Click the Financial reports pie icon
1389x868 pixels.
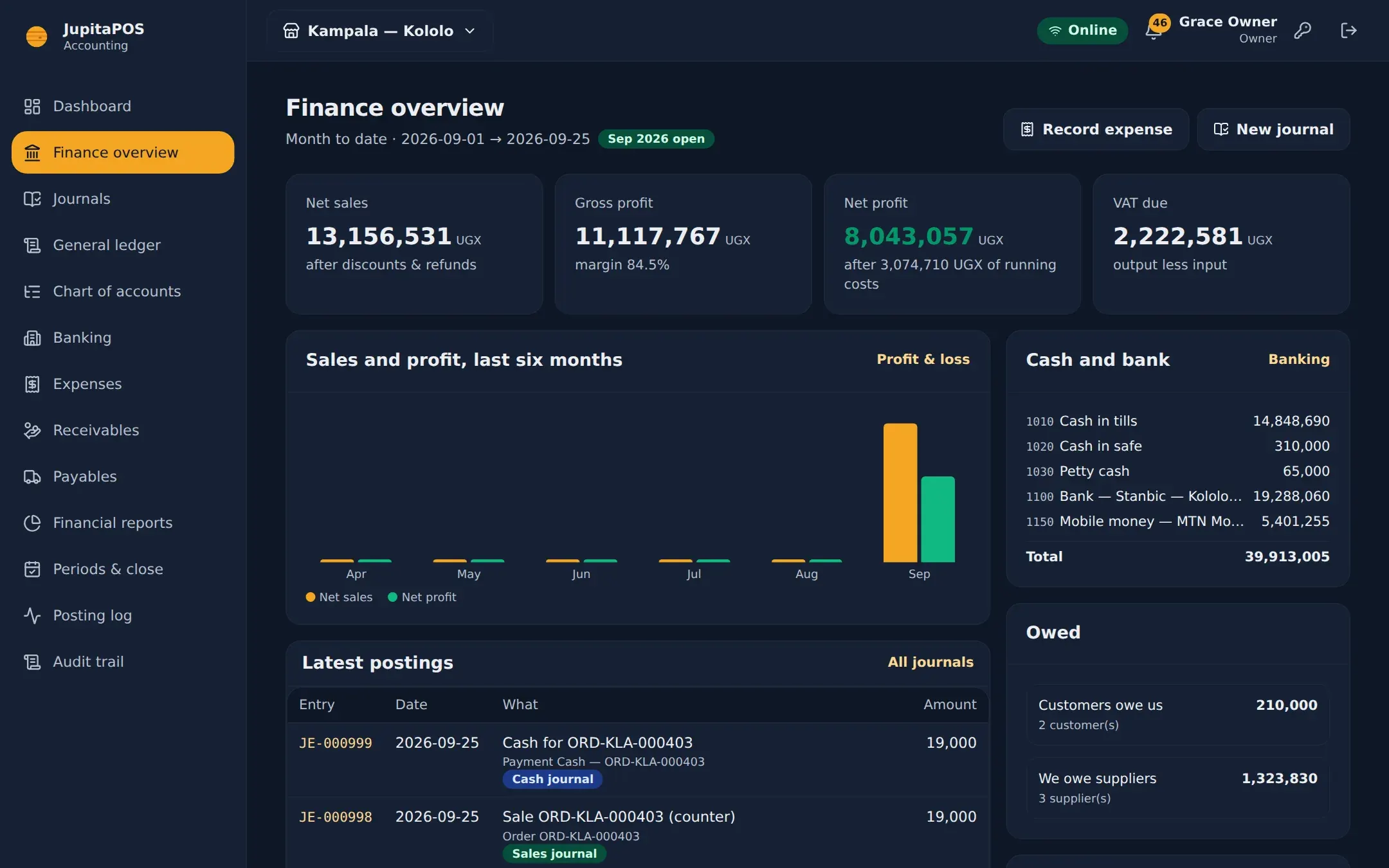pos(32,523)
